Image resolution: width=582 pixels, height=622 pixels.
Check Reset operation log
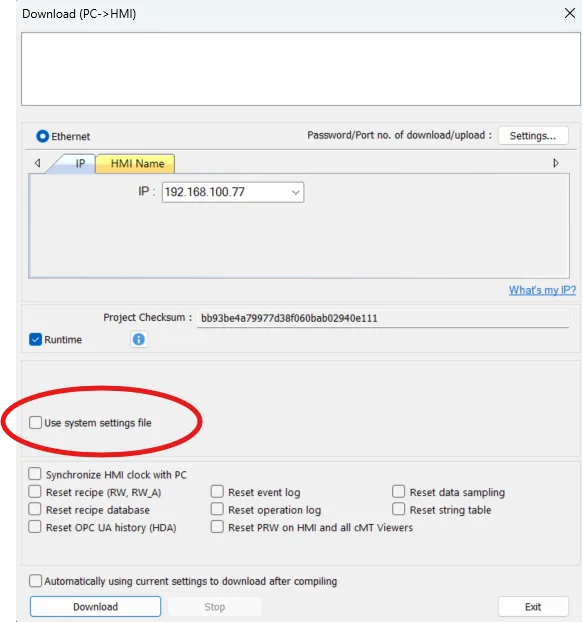tap(217, 509)
